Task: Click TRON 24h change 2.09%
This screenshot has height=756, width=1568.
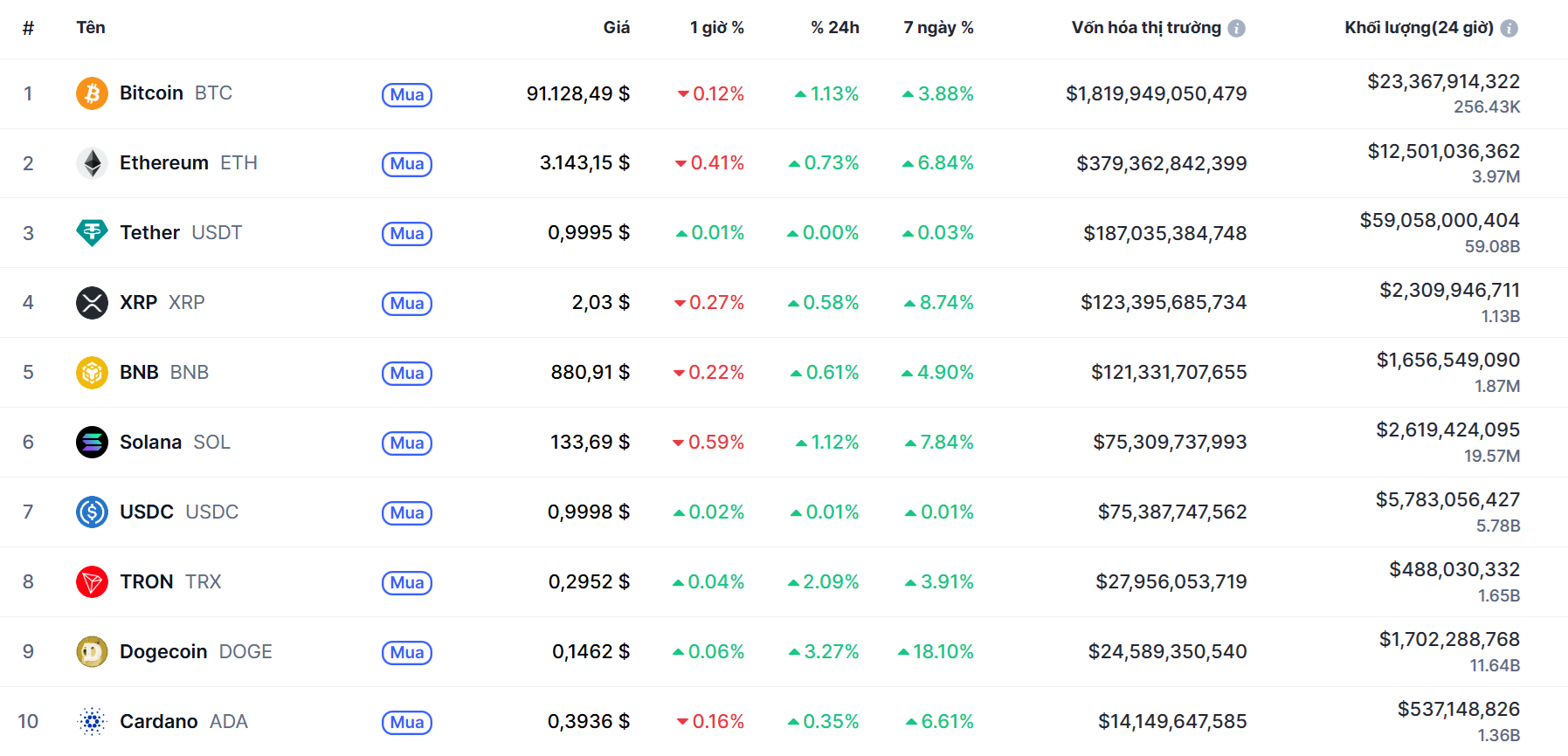Action: (824, 582)
